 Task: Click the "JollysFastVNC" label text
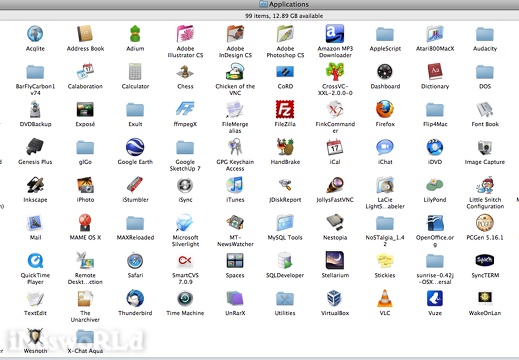coord(335,200)
